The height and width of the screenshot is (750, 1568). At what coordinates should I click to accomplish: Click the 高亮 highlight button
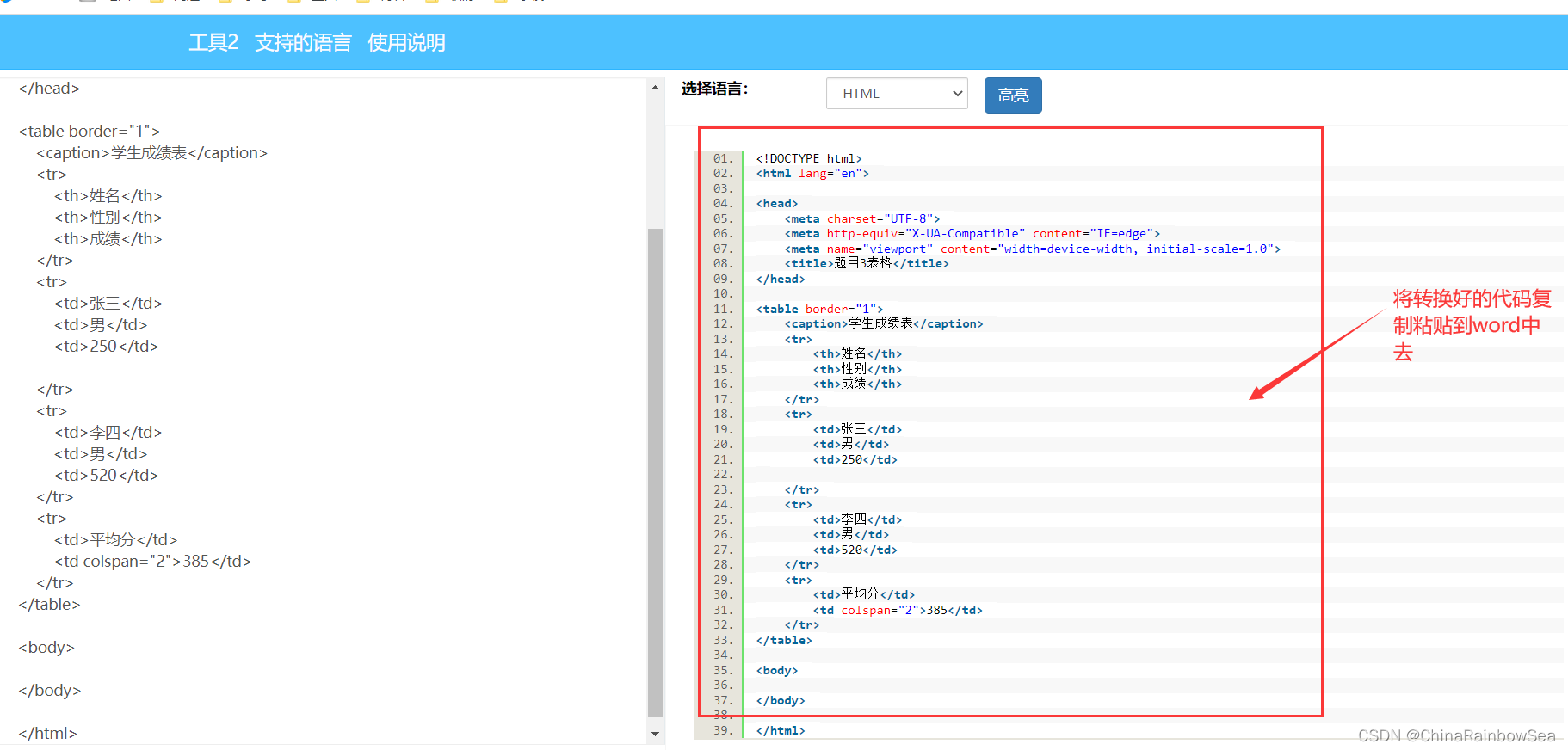[1013, 95]
